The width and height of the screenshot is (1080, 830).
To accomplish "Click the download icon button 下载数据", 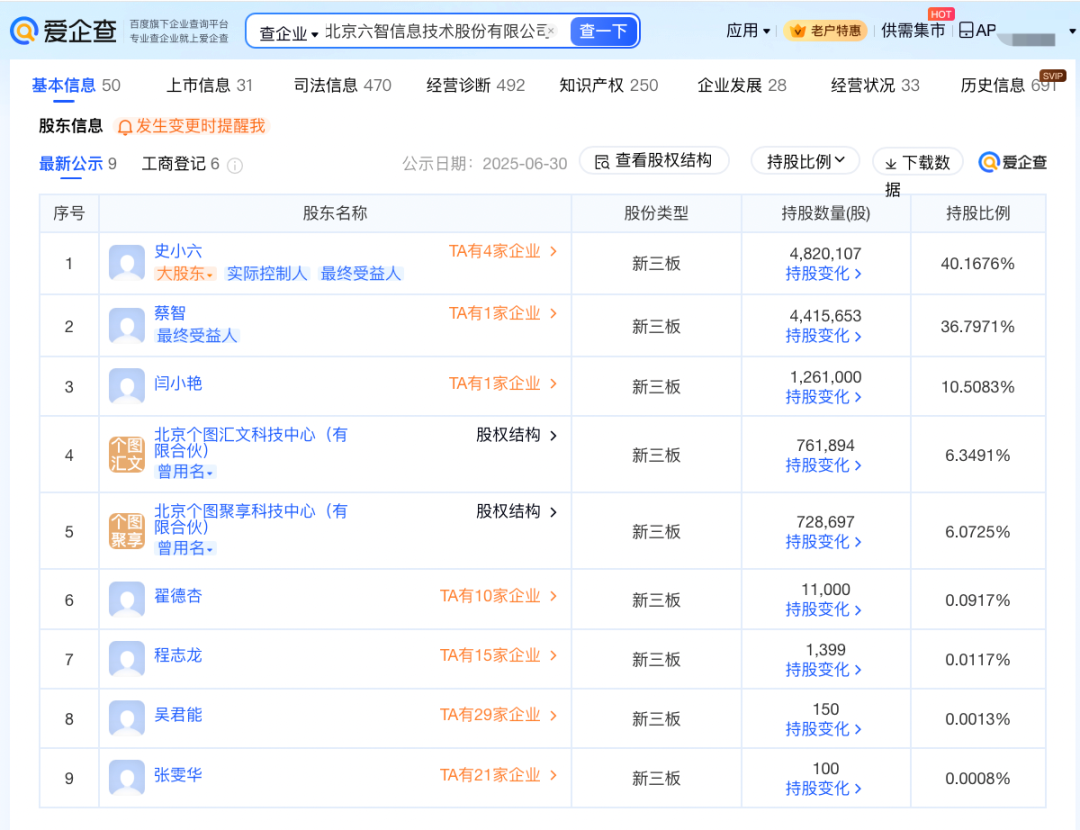I will click(x=917, y=163).
